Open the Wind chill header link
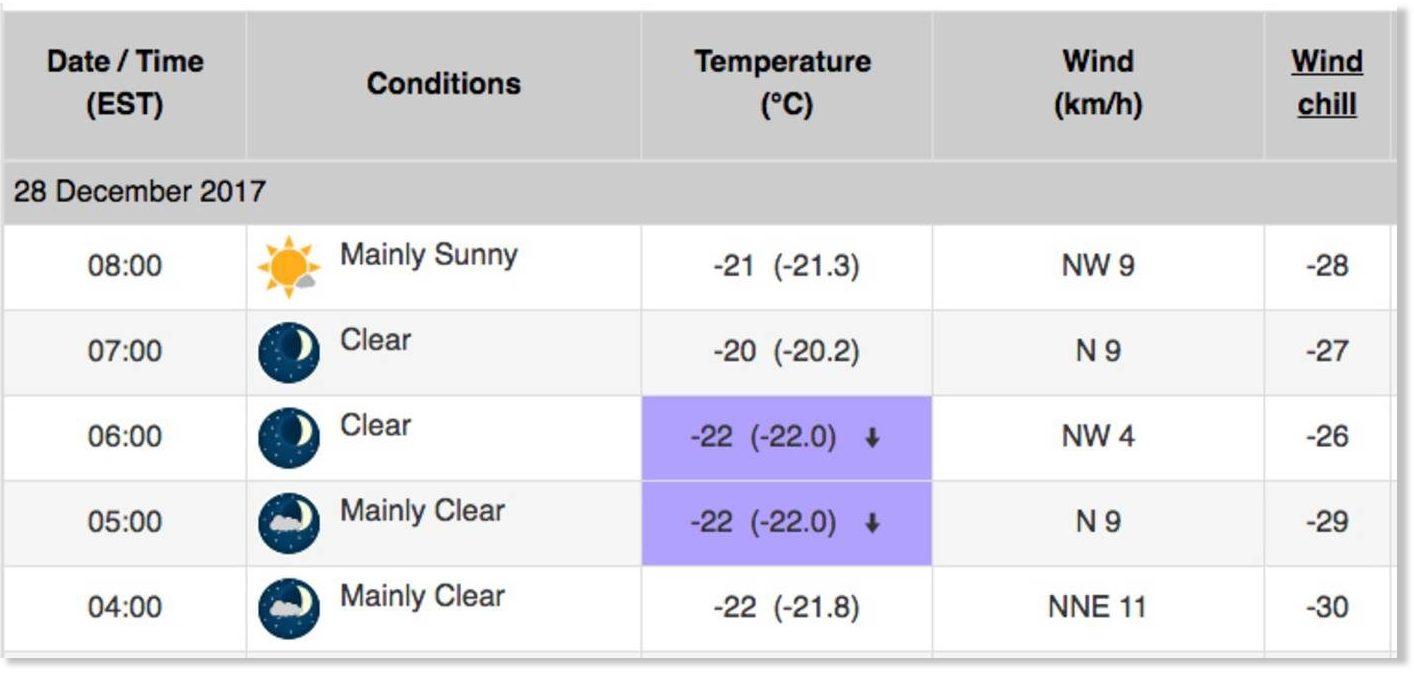The width and height of the screenshot is (1414, 673). pos(1326,83)
